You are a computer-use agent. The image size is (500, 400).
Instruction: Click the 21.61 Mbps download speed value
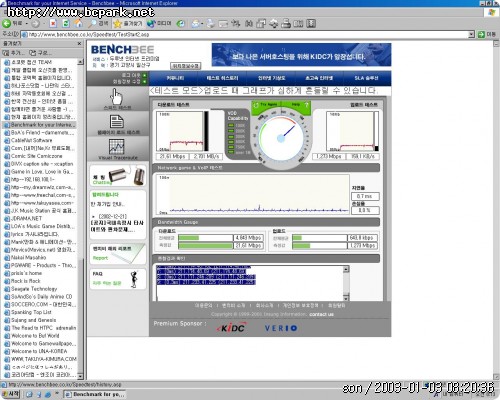pyautogui.click(x=172, y=156)
